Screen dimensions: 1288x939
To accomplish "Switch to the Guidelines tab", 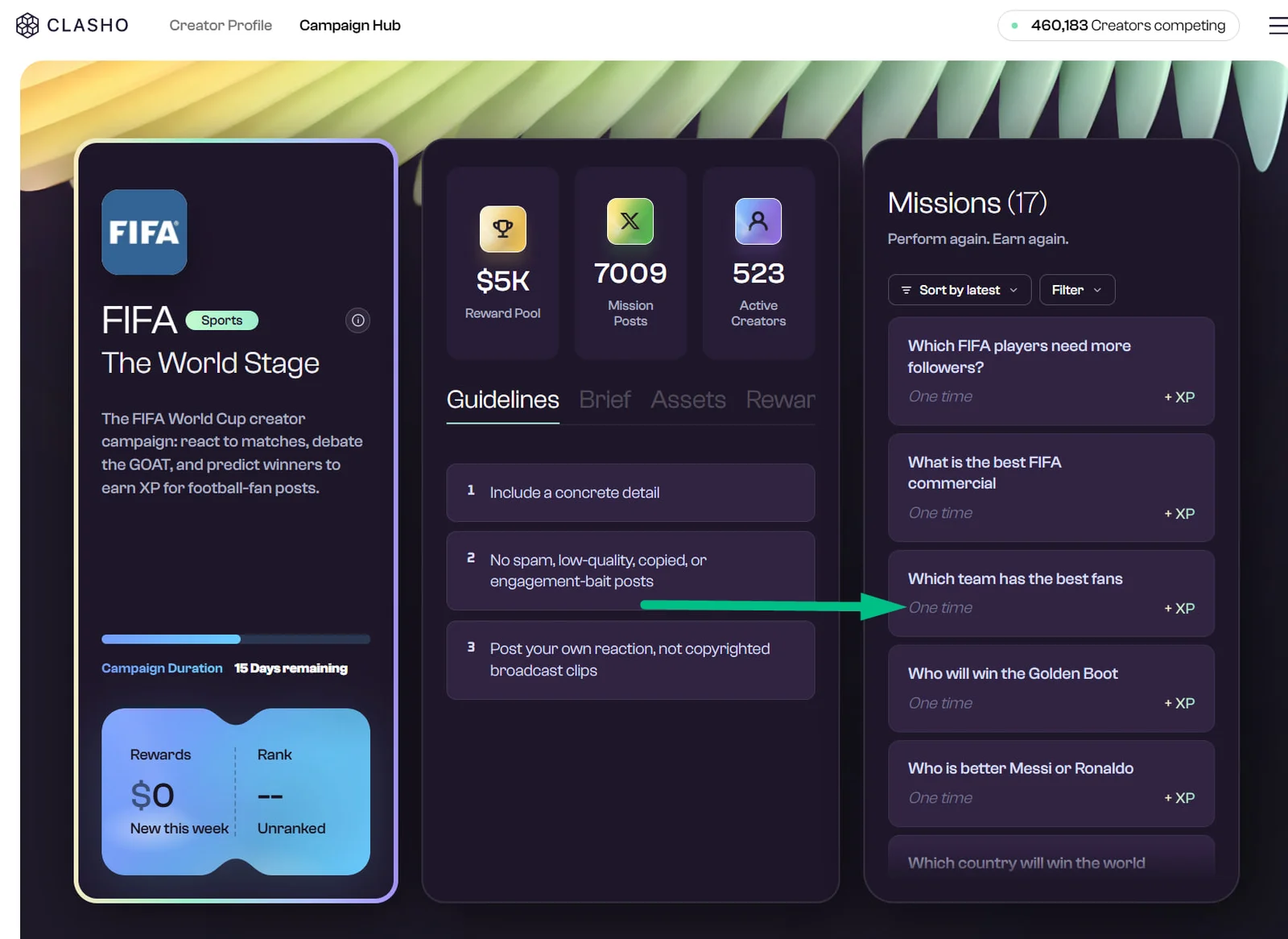I will (503, 399).
